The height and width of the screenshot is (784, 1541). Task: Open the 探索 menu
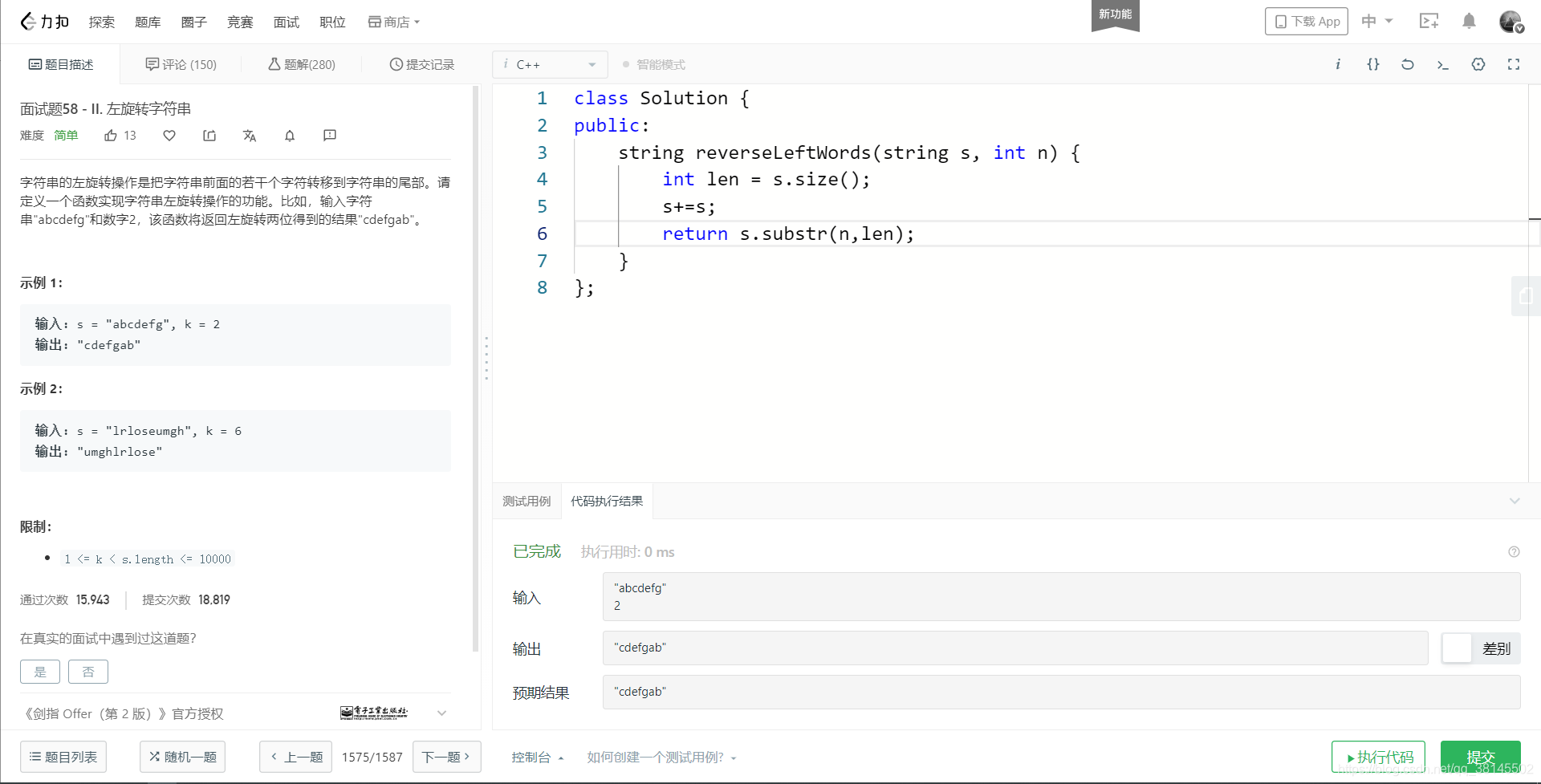pos(102,22)
